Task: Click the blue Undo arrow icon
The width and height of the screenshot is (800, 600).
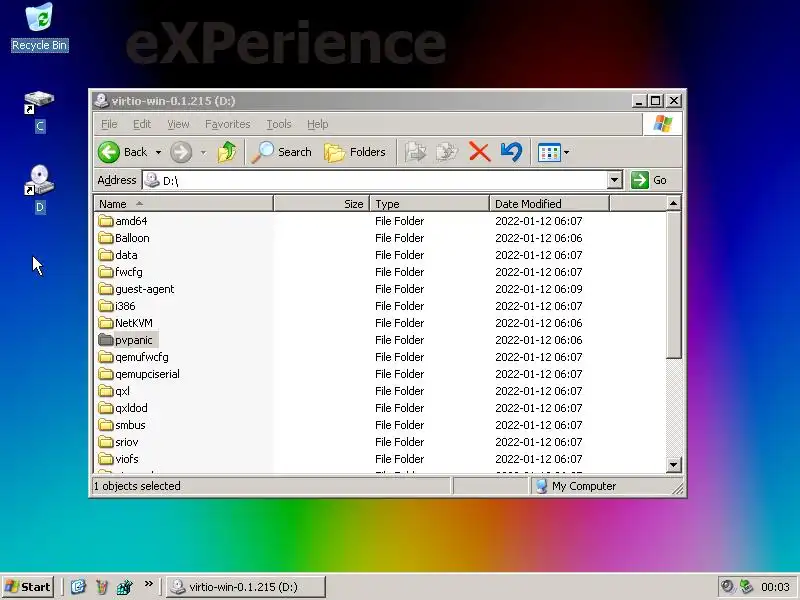Action: [511, 152]
